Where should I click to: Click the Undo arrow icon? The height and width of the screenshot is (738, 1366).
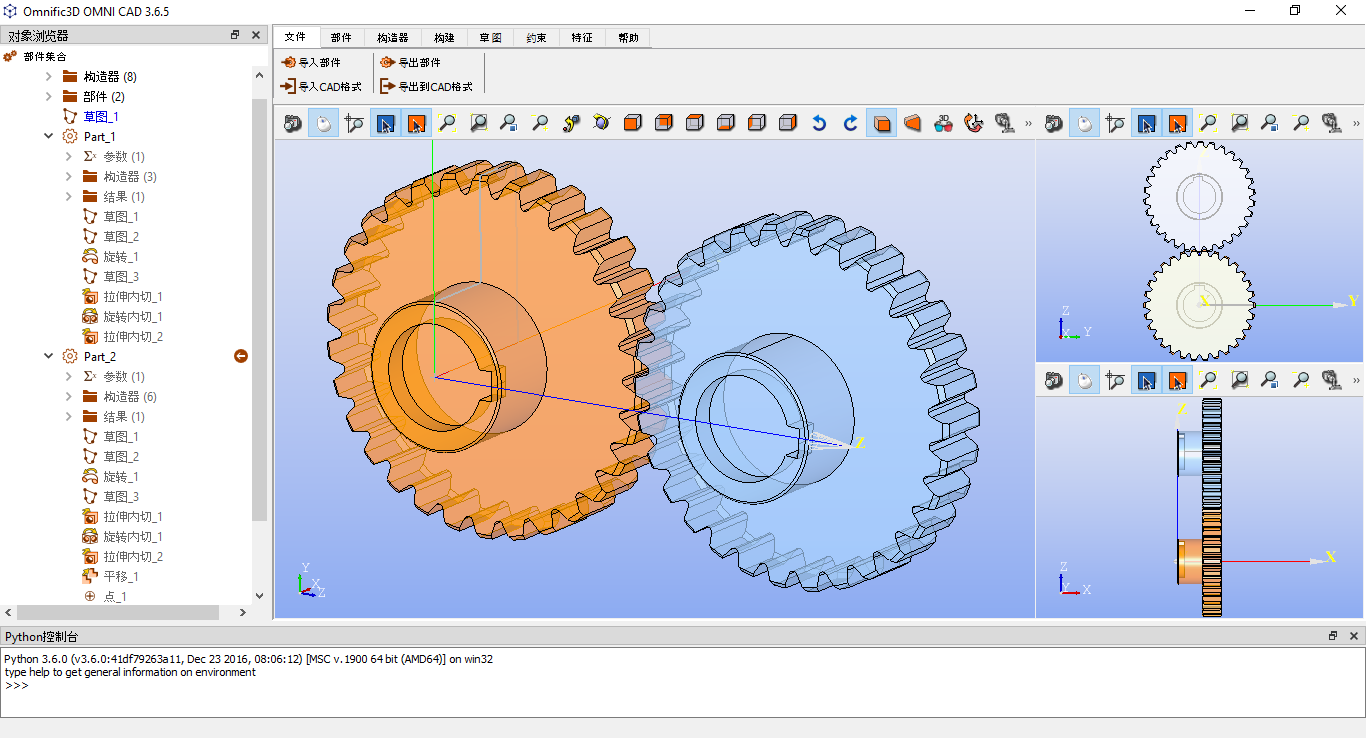pyautogui.click(x=819, y=123)
